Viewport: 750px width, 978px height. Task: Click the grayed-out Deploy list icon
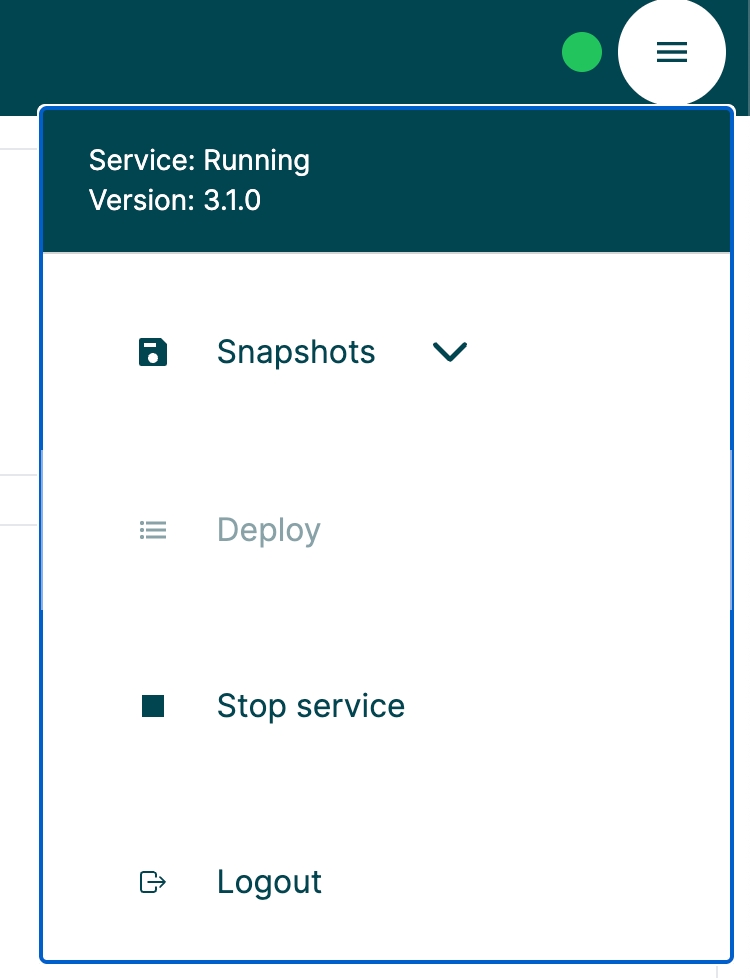tap(152, 530)
